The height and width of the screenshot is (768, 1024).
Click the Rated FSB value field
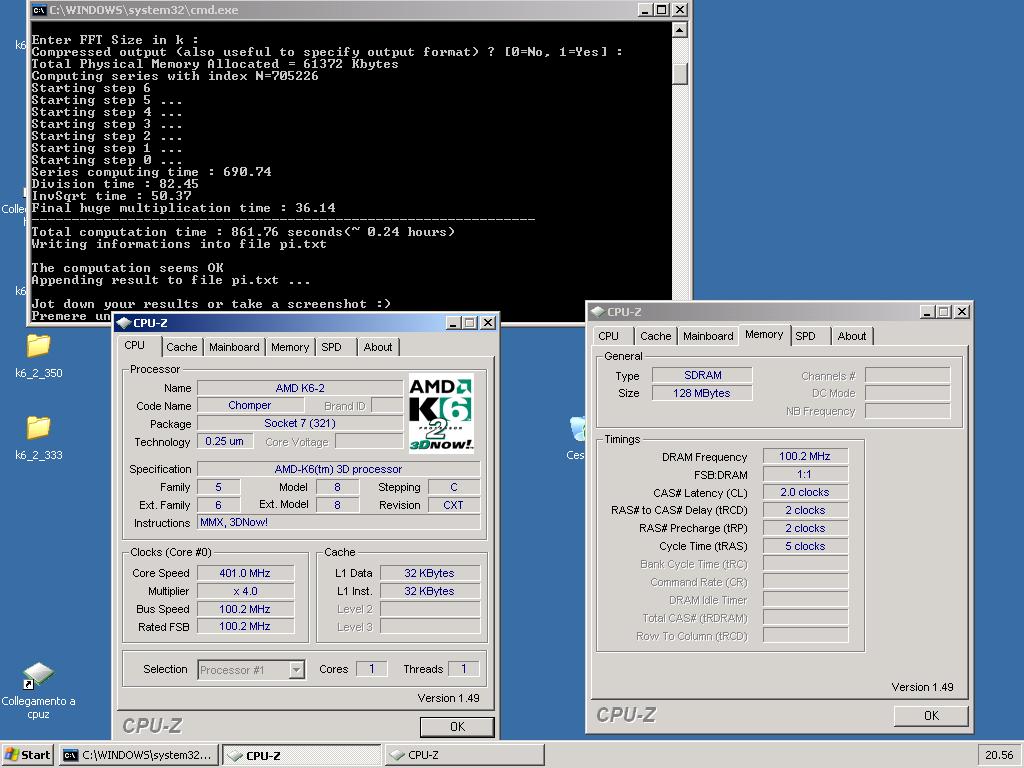pyautogui.click(x=245, y=626)
